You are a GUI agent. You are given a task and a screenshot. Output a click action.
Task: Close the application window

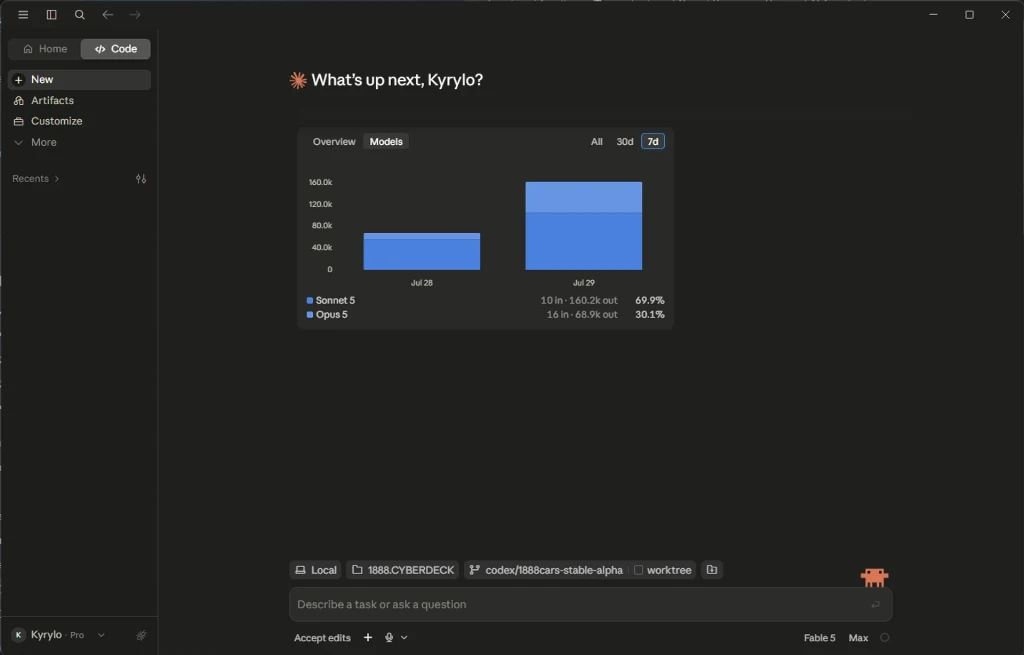click(1005, 14)
